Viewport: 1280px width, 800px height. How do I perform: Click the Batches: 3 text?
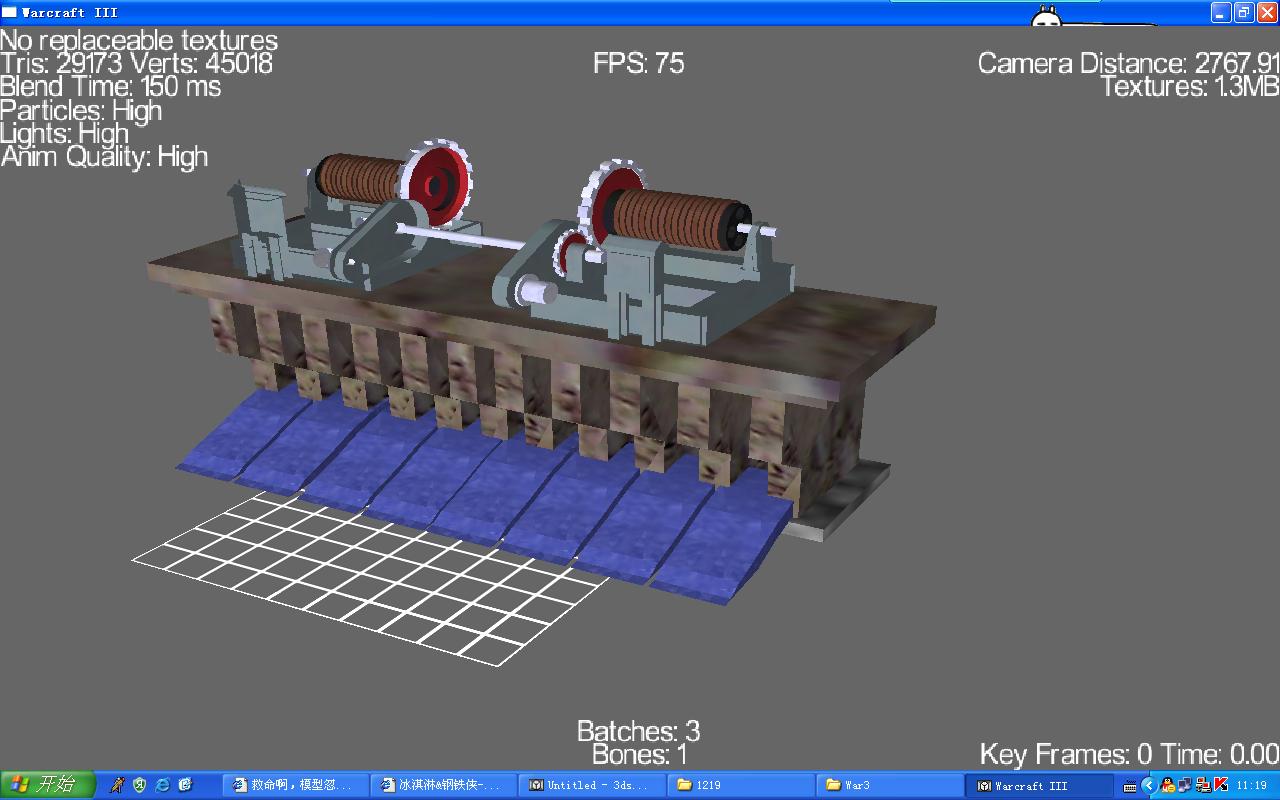click(639, 731)
